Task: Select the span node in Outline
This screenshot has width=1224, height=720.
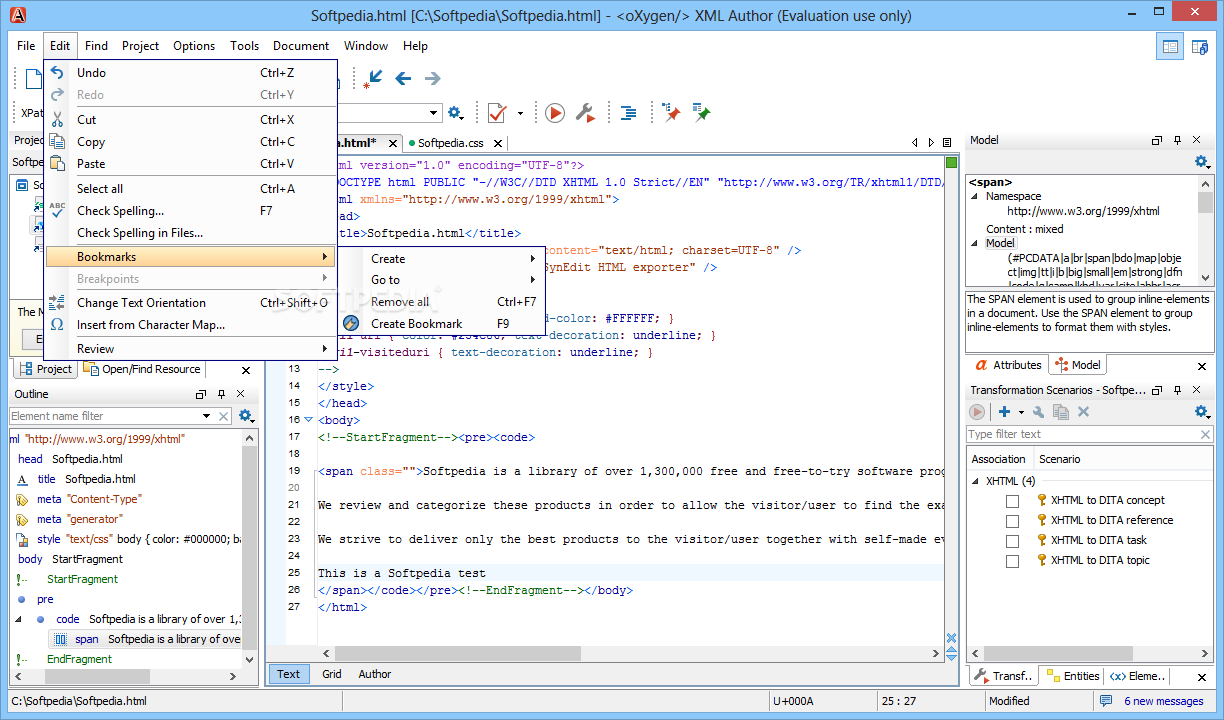Action: click(147, 639)
